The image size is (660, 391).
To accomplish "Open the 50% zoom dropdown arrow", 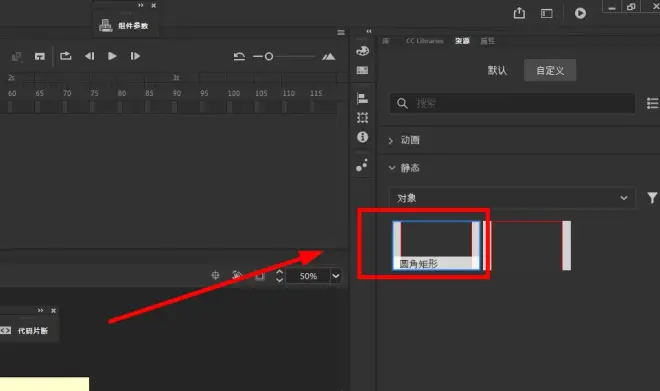I will click(336, 276).
